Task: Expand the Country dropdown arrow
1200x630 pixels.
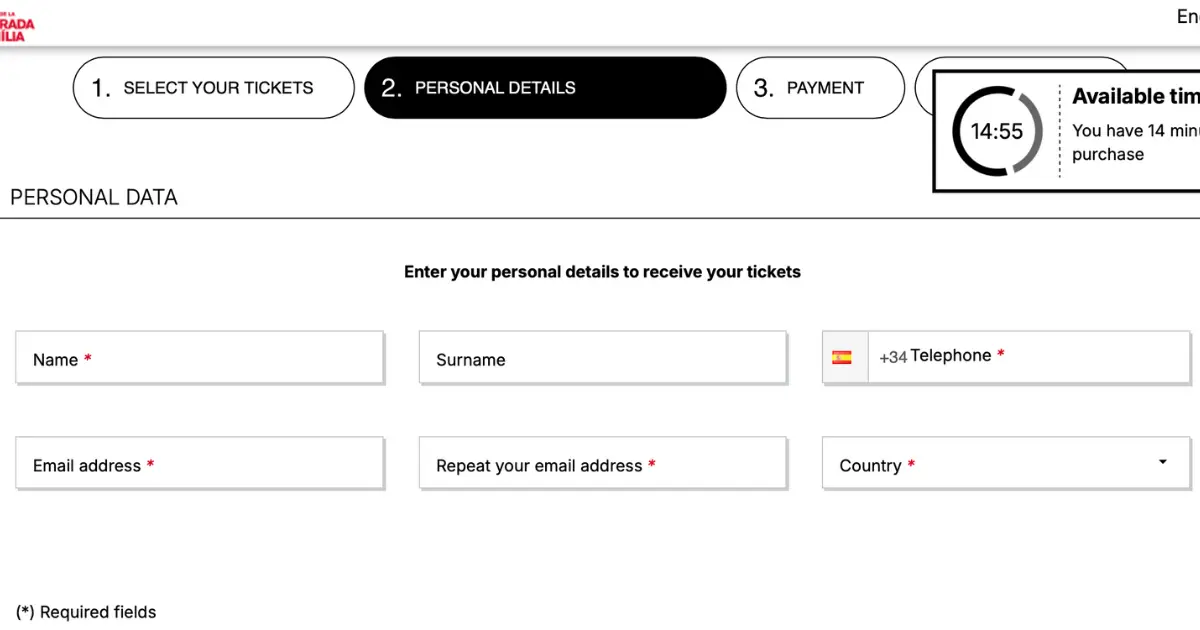Action: tap(1162, 462)
